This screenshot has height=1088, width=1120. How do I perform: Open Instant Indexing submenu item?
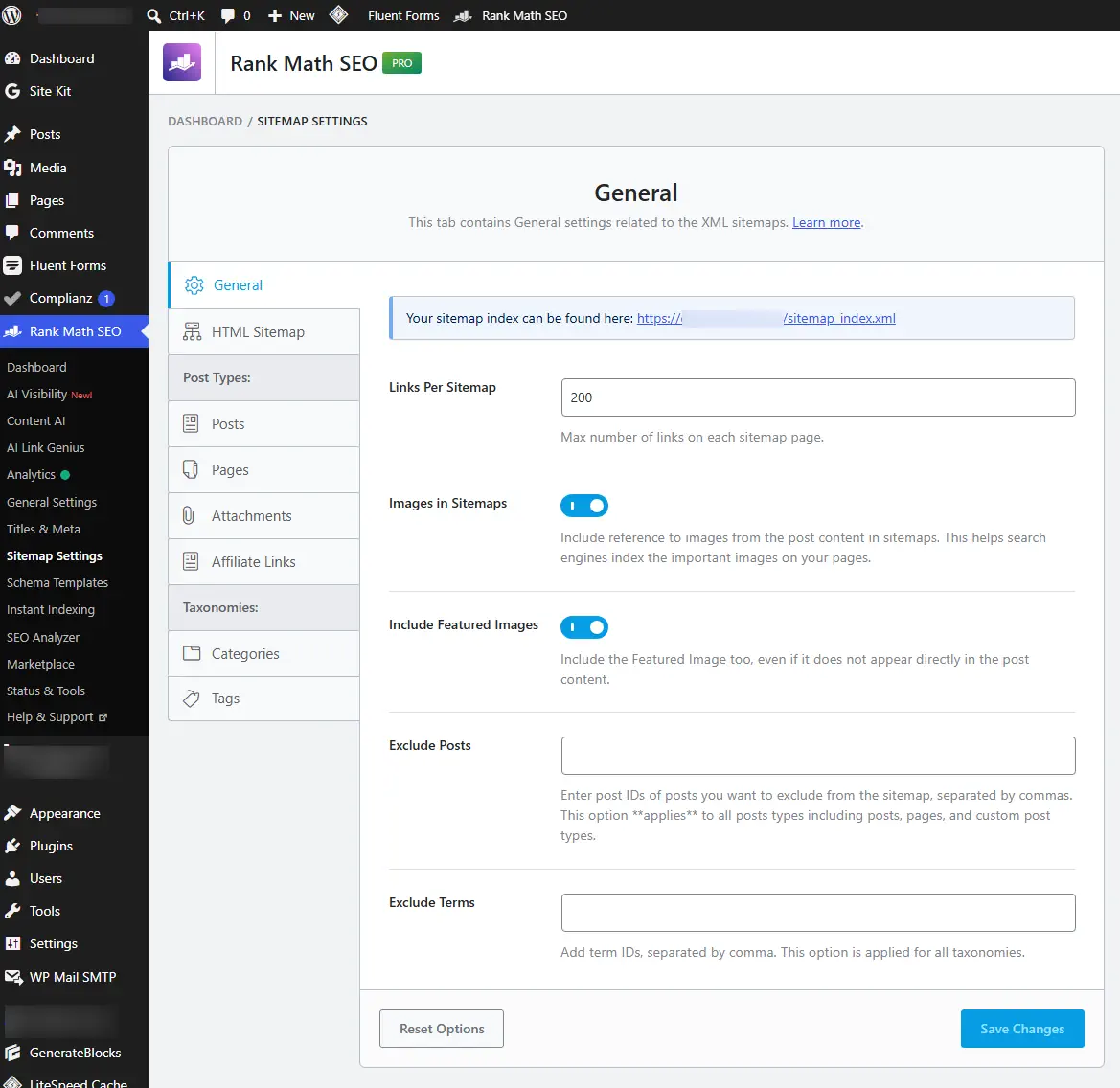[51, 610]
